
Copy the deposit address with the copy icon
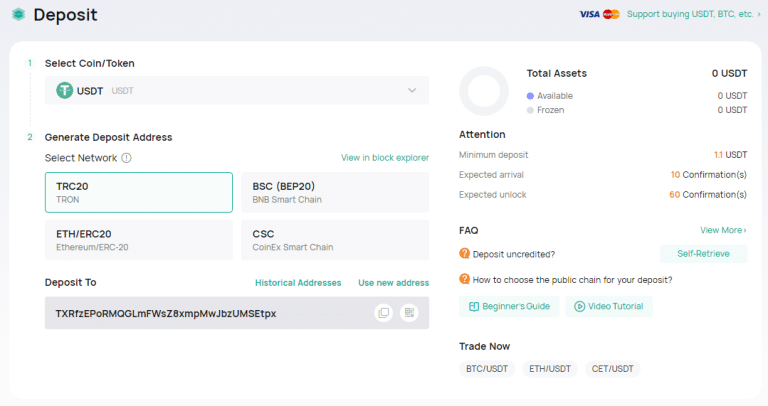pos(384,312)
